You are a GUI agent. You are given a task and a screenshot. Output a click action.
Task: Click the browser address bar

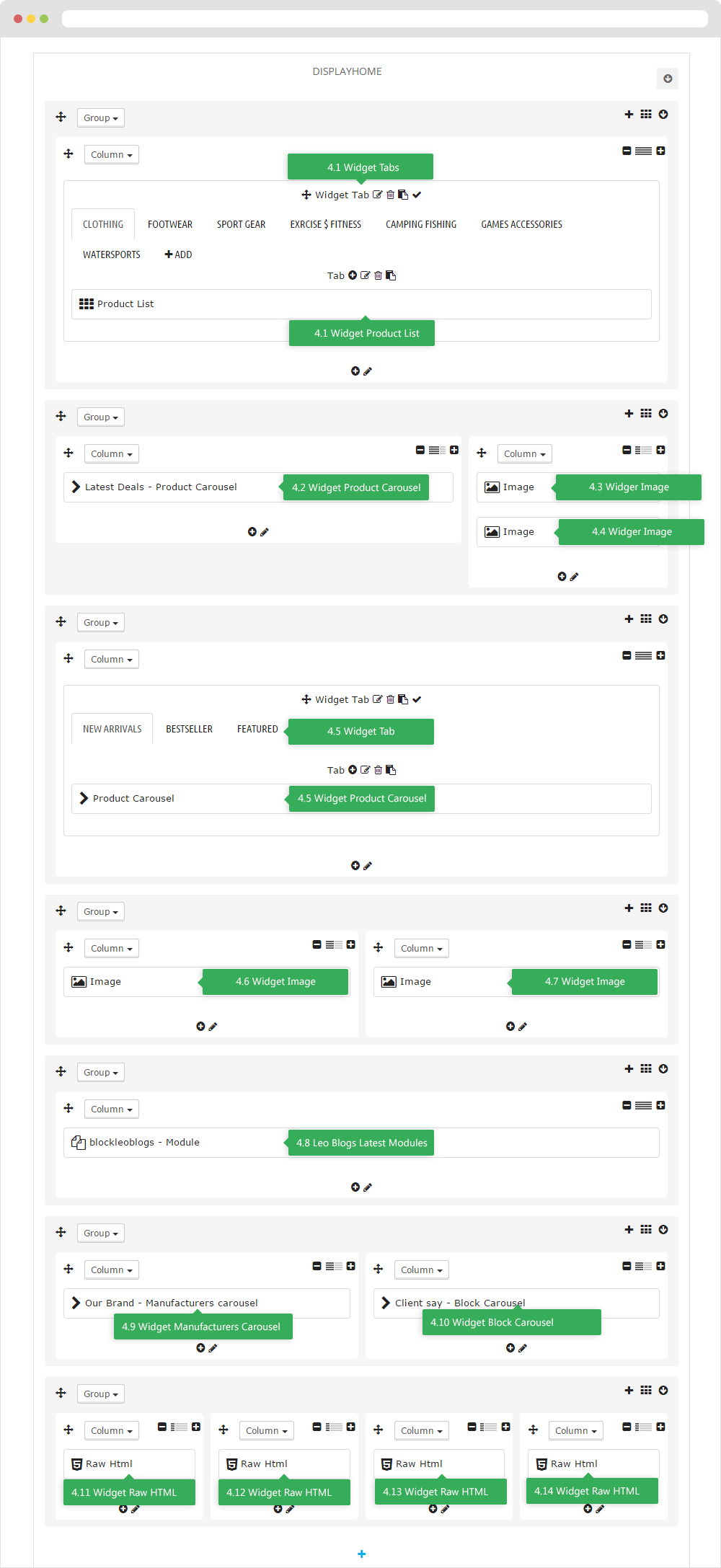coord(384,19)
